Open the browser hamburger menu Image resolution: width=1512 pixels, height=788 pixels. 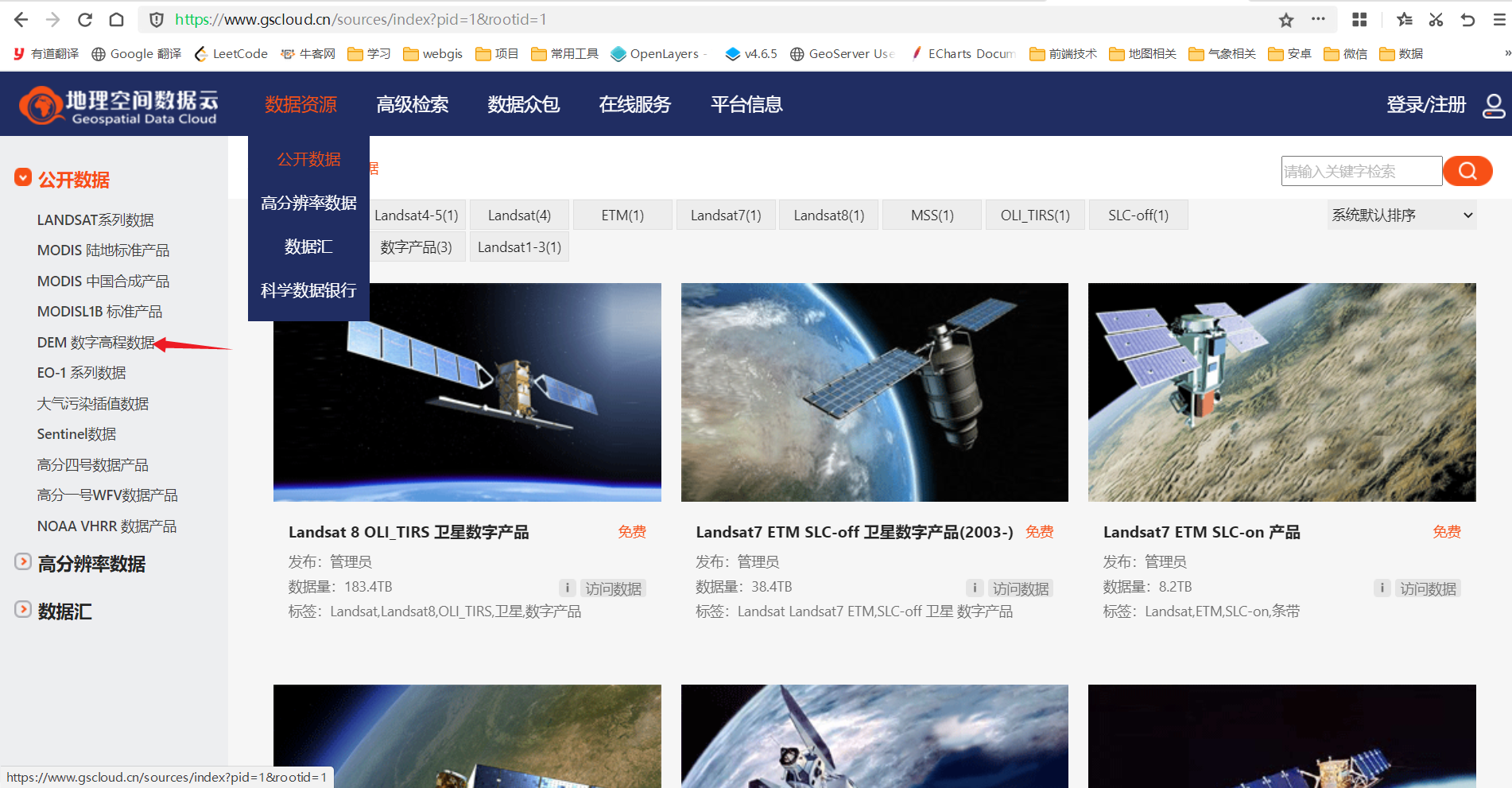coord(1499,19)
